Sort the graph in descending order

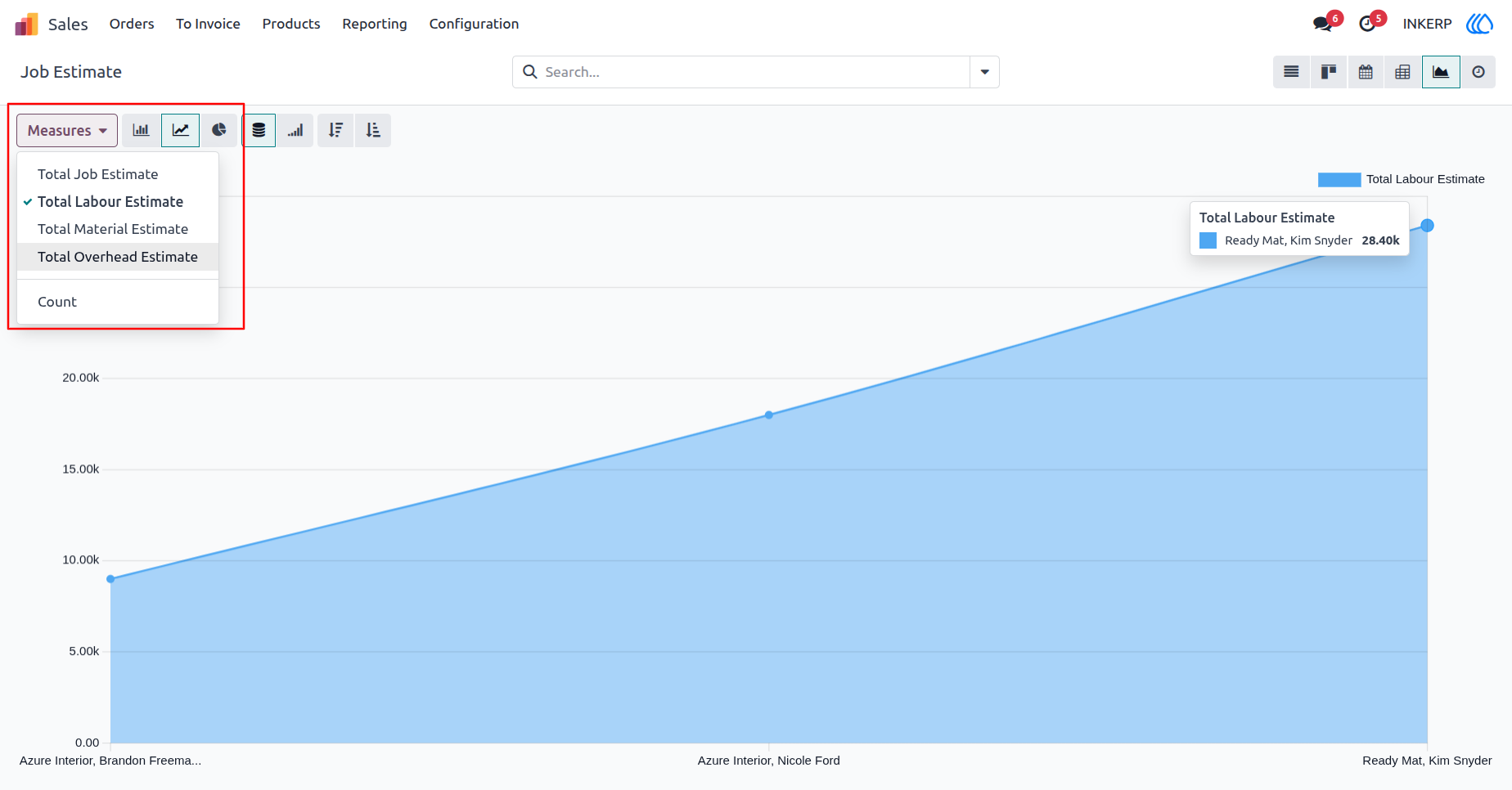coord(335,130)
